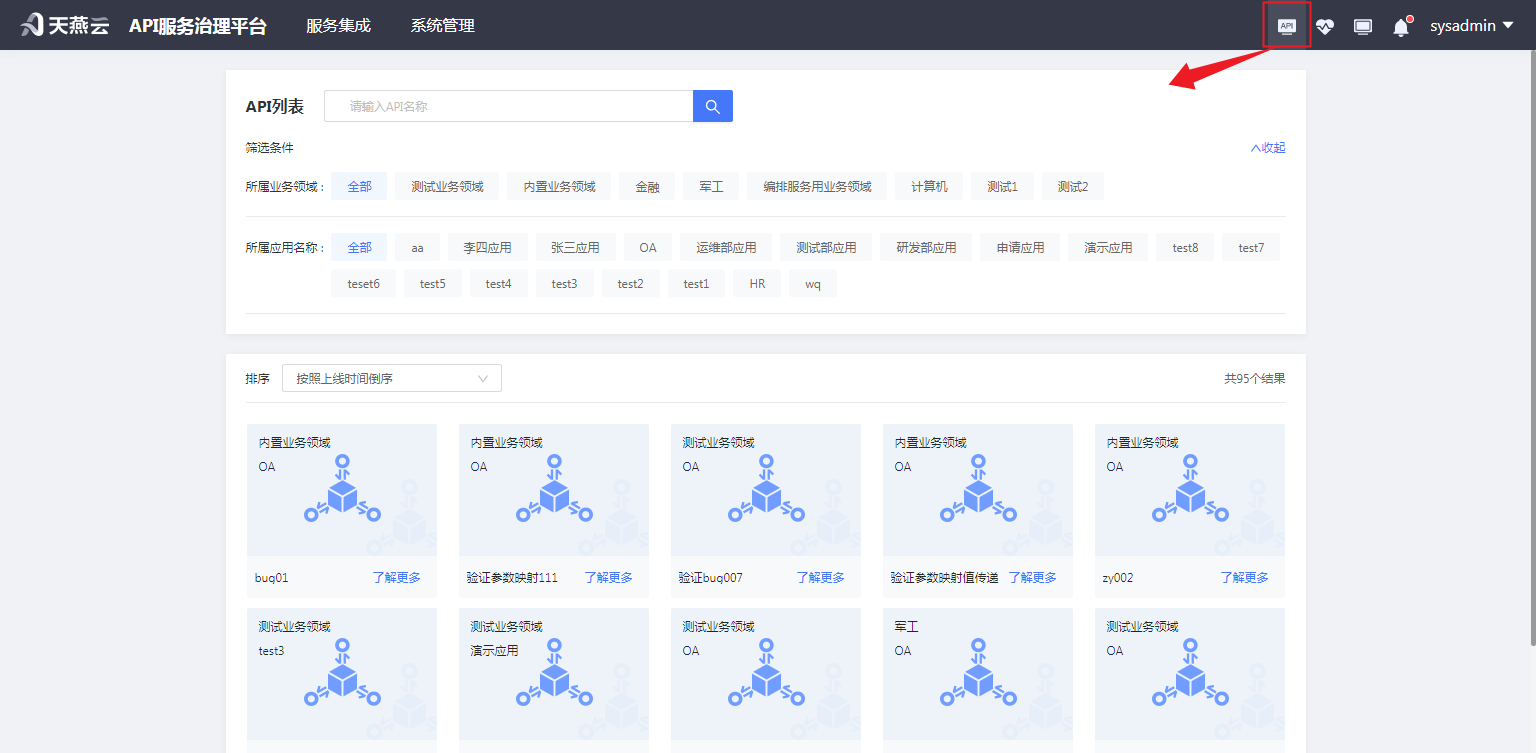Image resolution: width=1536 pixels, height=753 pixels.
Task: Click the health monitoring heart icon
Action: 1324,25
